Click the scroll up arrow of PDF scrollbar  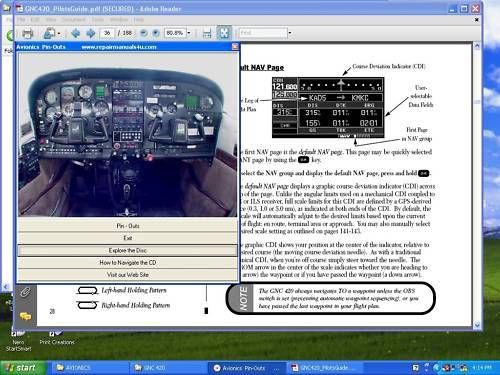[x=477, y=46]
